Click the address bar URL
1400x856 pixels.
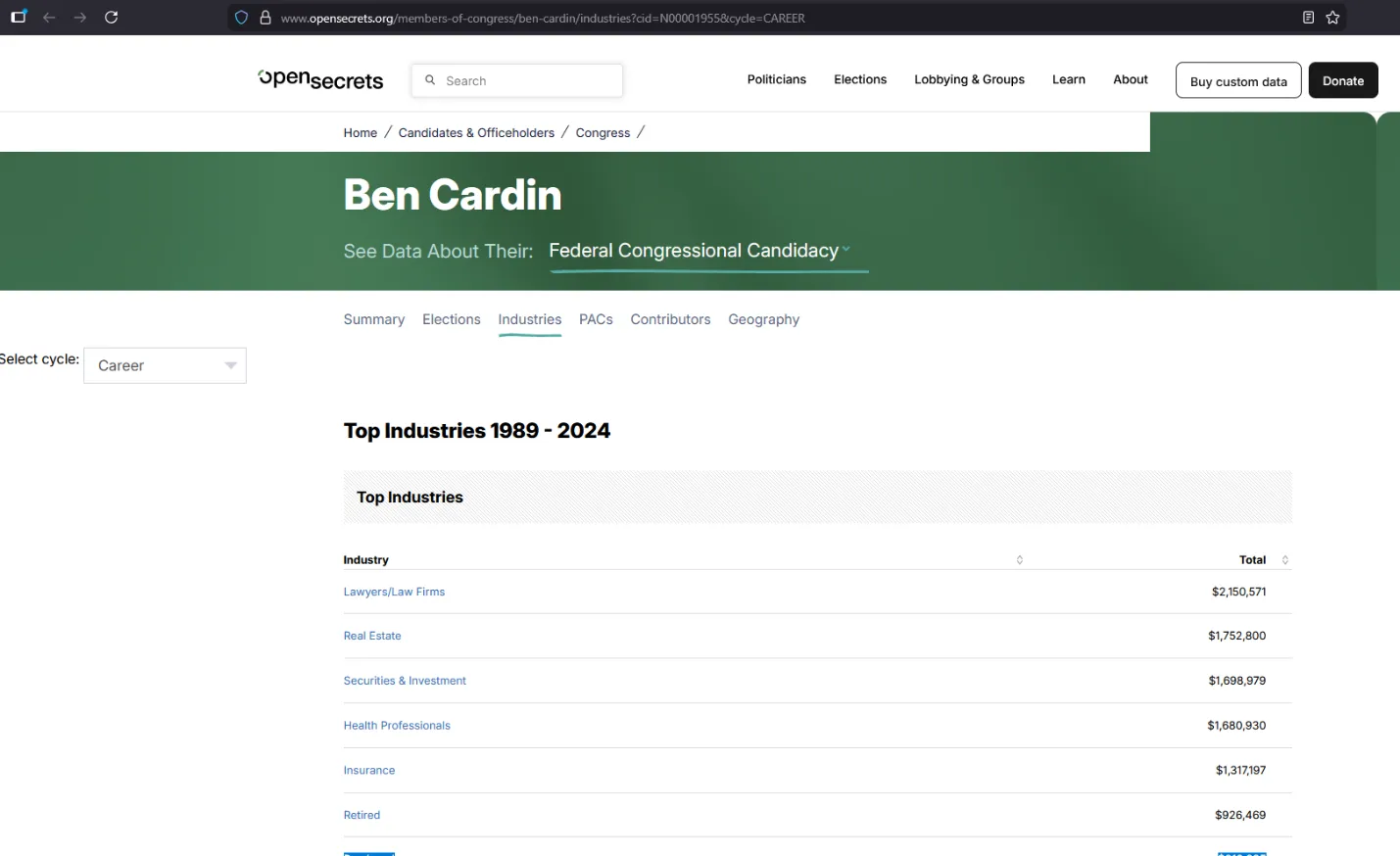543,18
